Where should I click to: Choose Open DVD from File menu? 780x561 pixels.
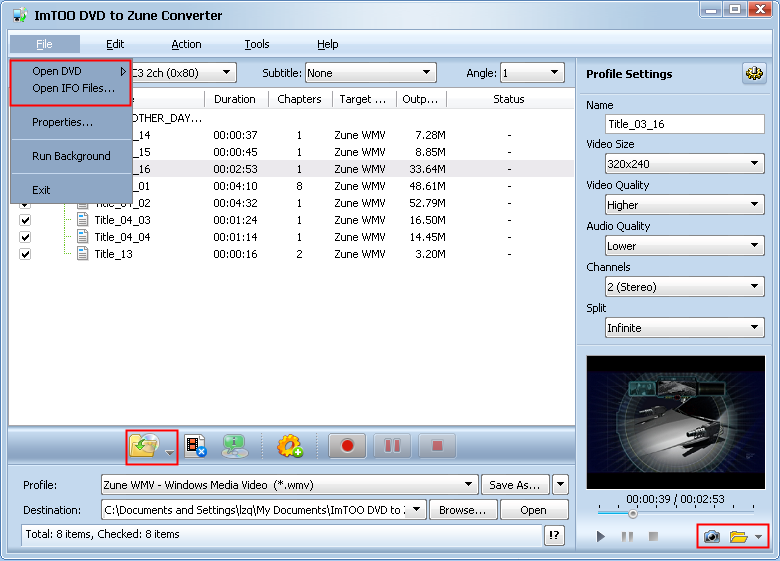71,71
